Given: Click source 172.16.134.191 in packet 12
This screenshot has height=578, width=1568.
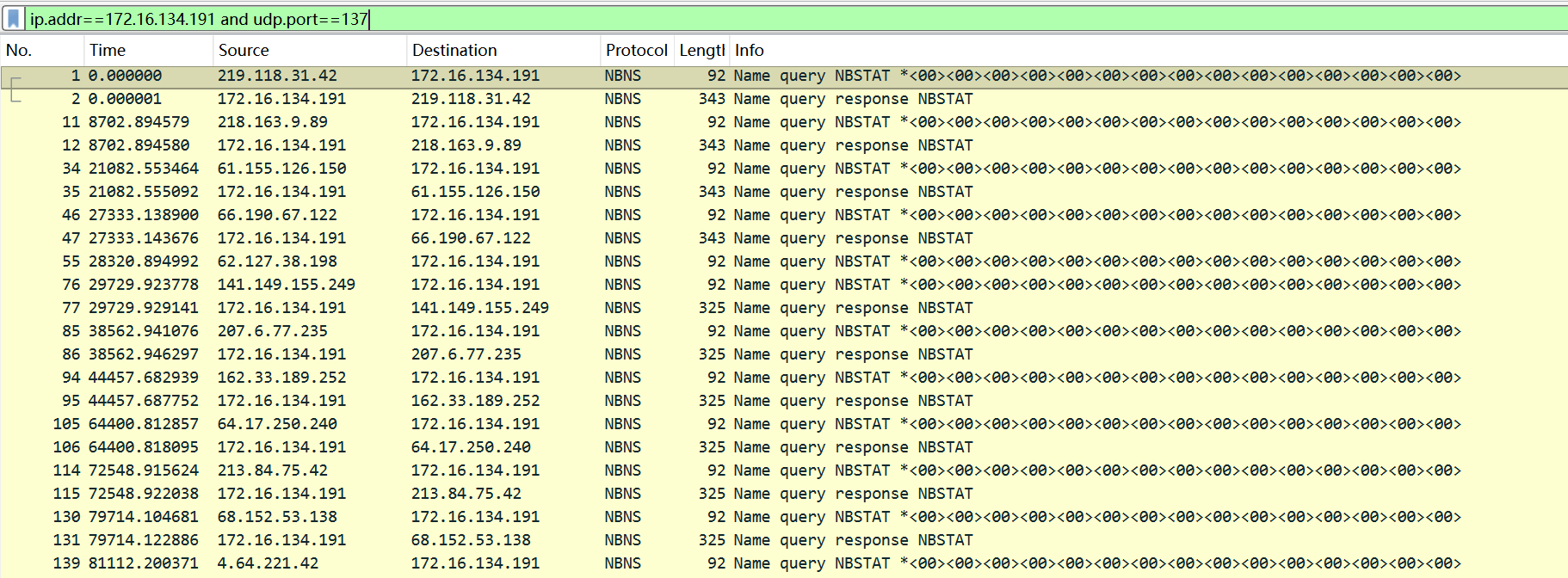Looking at the screenshot, I should click(281, 145).
